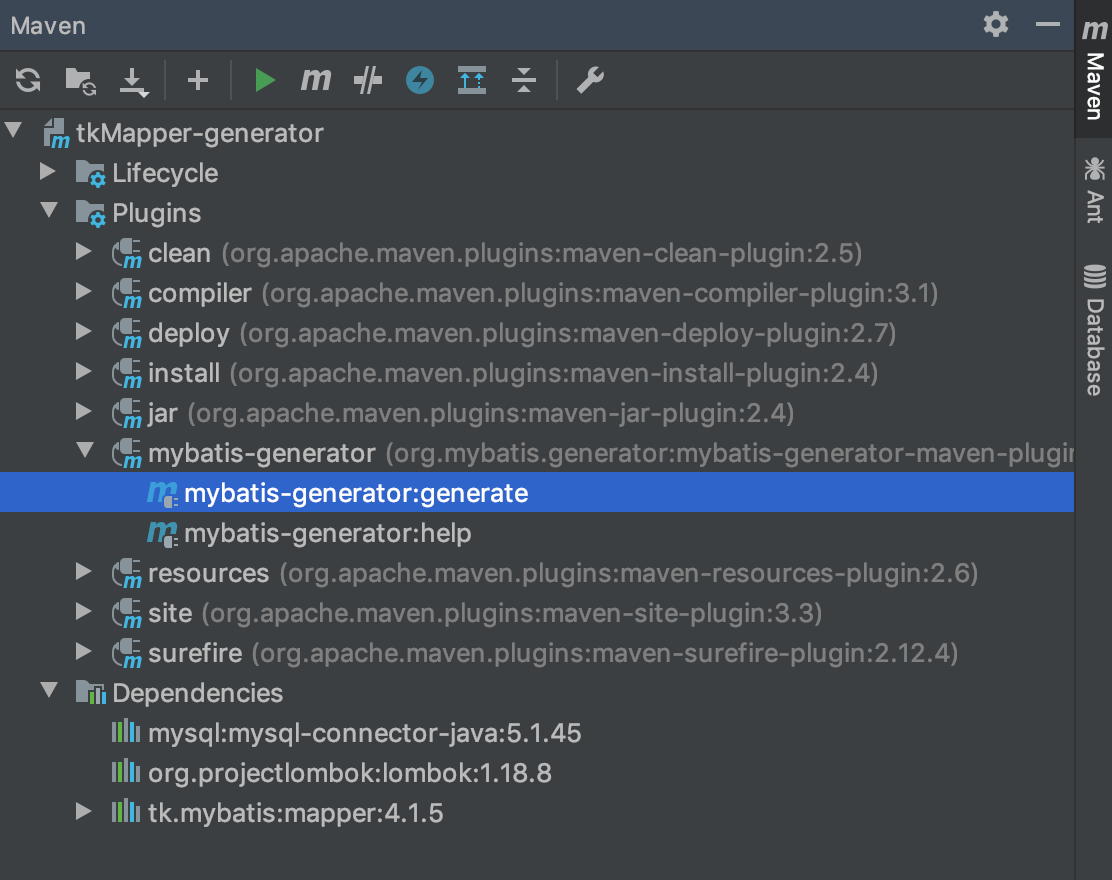Reimport all Maven projects
Screen dimensions: 1112x880
tap(28, 80)
